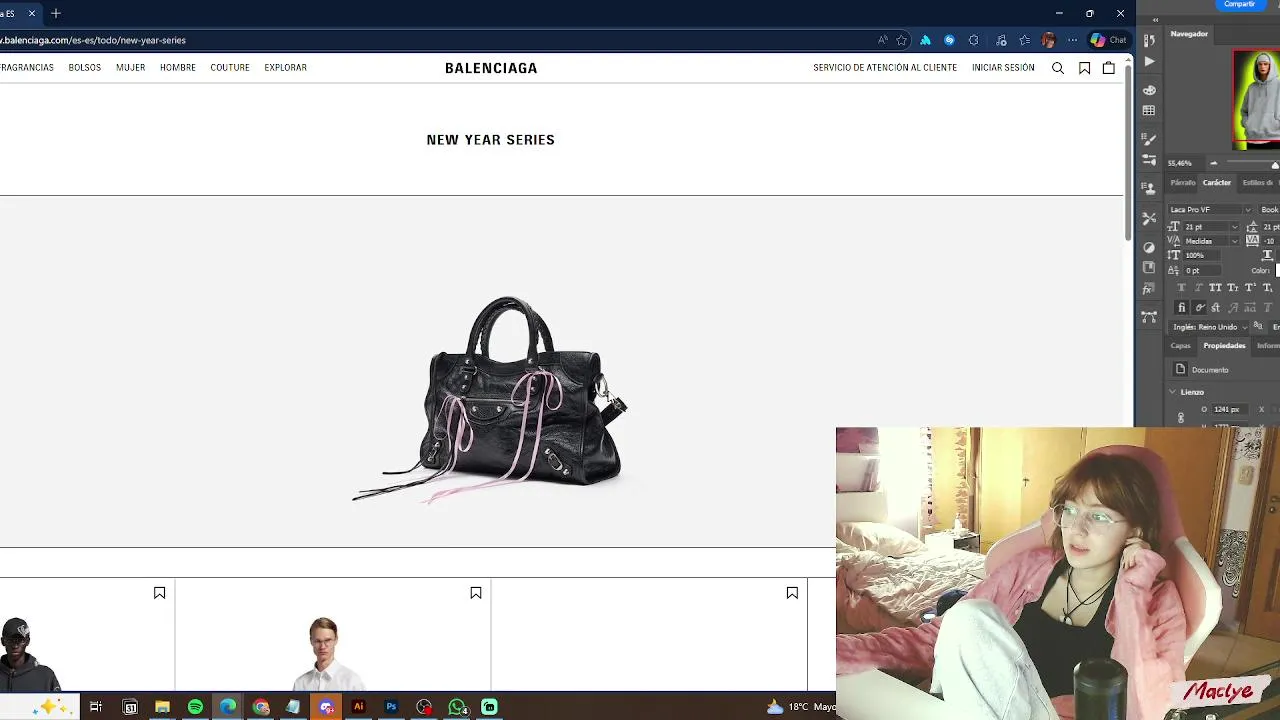Image resolution: width=1280 pixels, height=720 pixels.
Task: Switch to the Capas tab
Action: pyautogui.click(x=1181, y=346)
